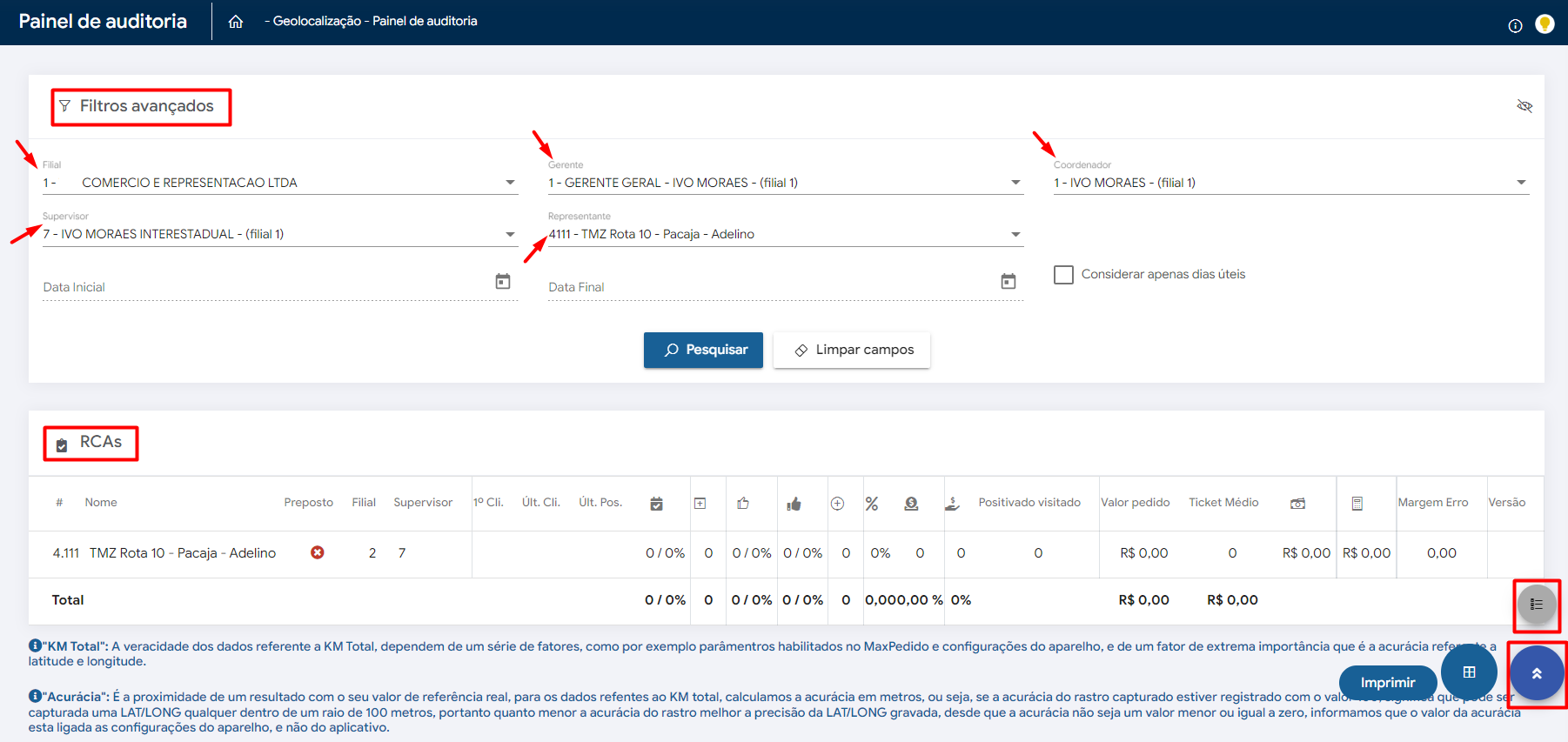The height and width of the screenshot is (742, 1568).
Task: Click the gray checklist floating button
Action: pos(1537,604)
